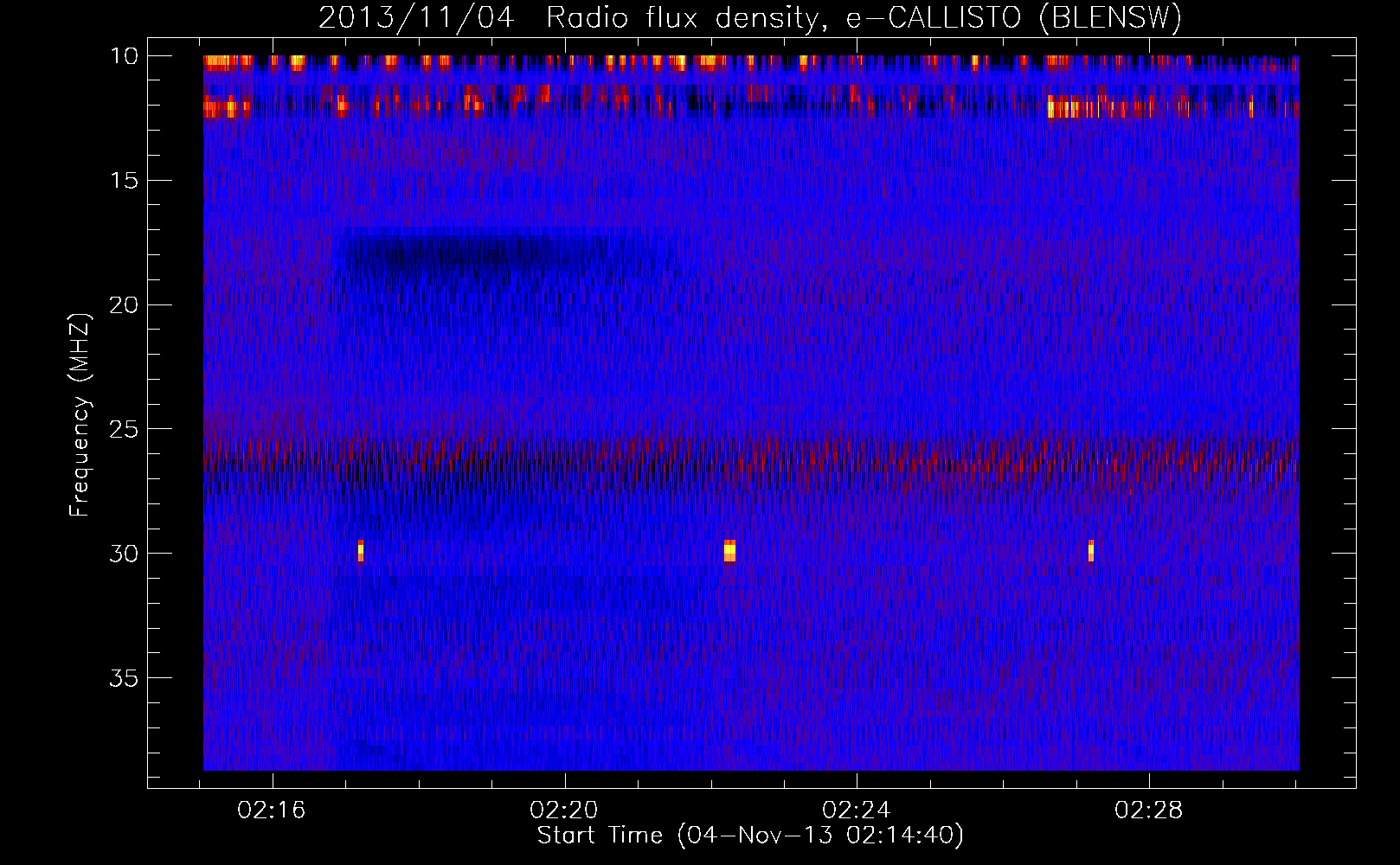Viewport: 1400px width, 865px height.
Task: Click the time tick label '02:20'
Action: click(565, 811)
